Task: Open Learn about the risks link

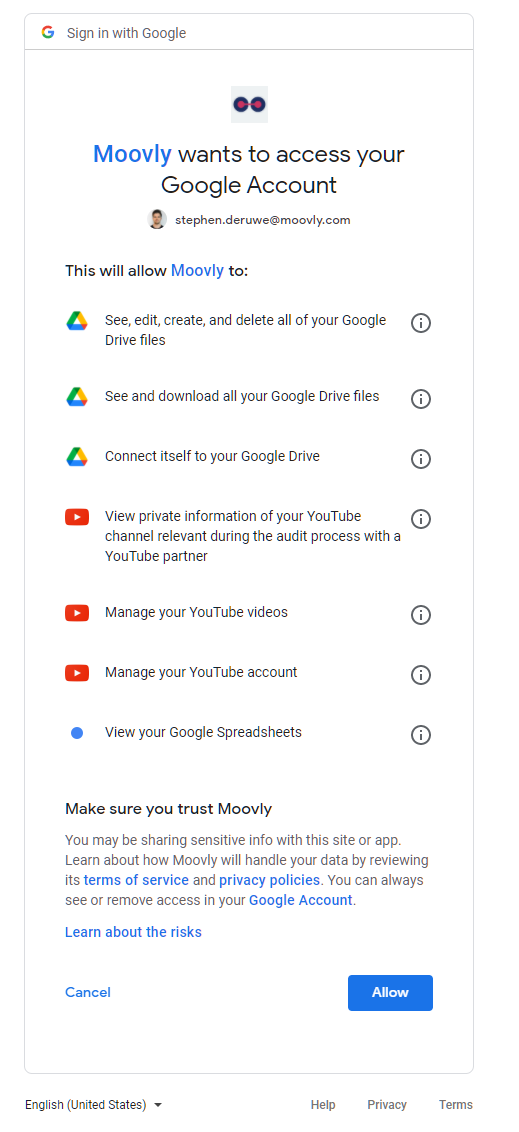Action: (134, 932)
